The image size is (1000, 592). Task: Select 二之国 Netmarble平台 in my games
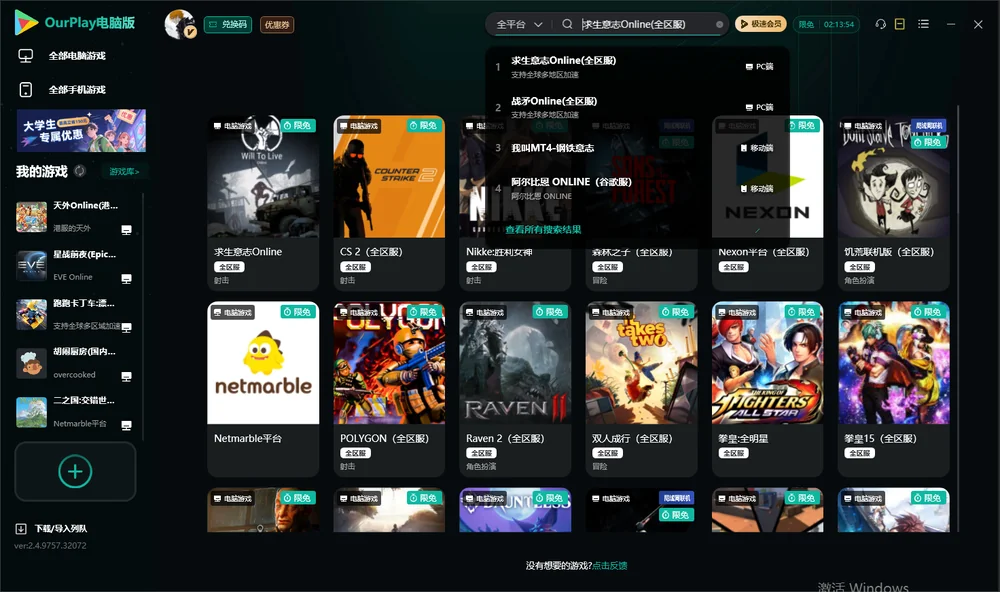(75, 412)
